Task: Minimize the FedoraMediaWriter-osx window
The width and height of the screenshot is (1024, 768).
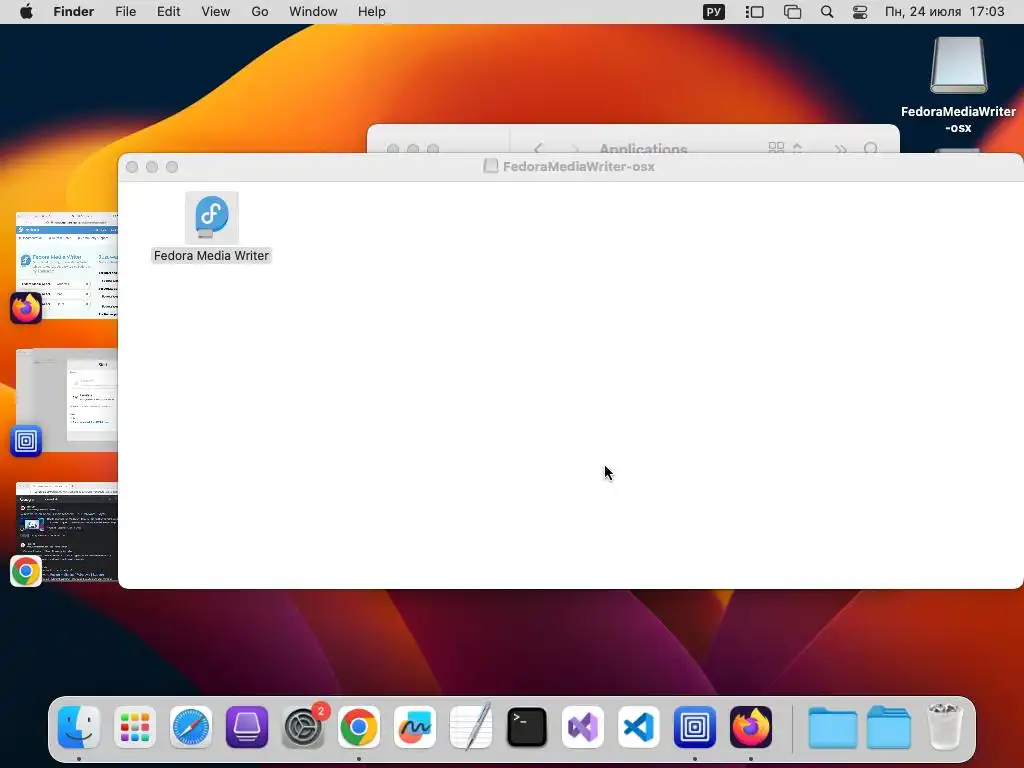Action: click(x=152, y=167)
